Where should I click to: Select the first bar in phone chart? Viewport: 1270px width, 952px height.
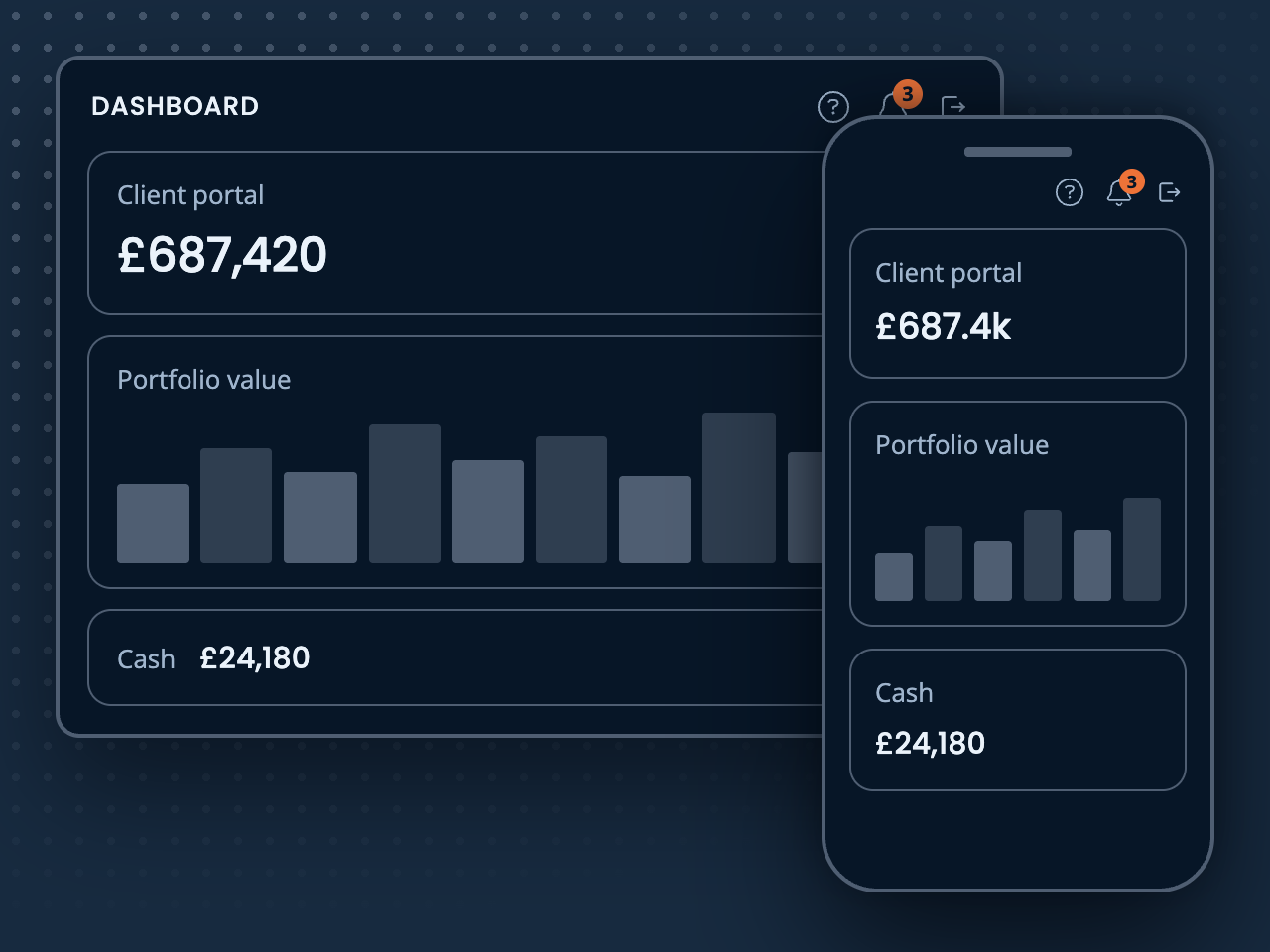click(894, 577)
